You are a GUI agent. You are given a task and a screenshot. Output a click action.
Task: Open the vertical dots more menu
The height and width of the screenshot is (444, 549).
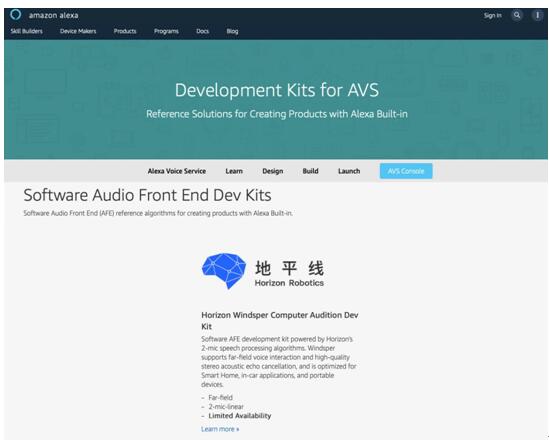pyautogui.click(x=537, y=15)
